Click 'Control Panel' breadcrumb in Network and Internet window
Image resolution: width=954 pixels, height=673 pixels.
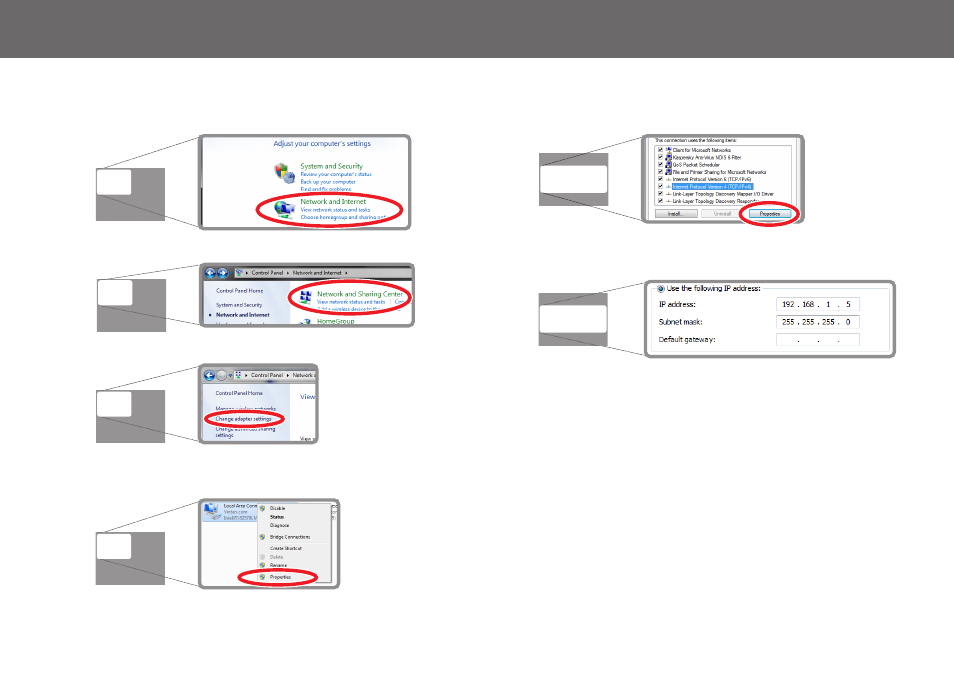267,273
